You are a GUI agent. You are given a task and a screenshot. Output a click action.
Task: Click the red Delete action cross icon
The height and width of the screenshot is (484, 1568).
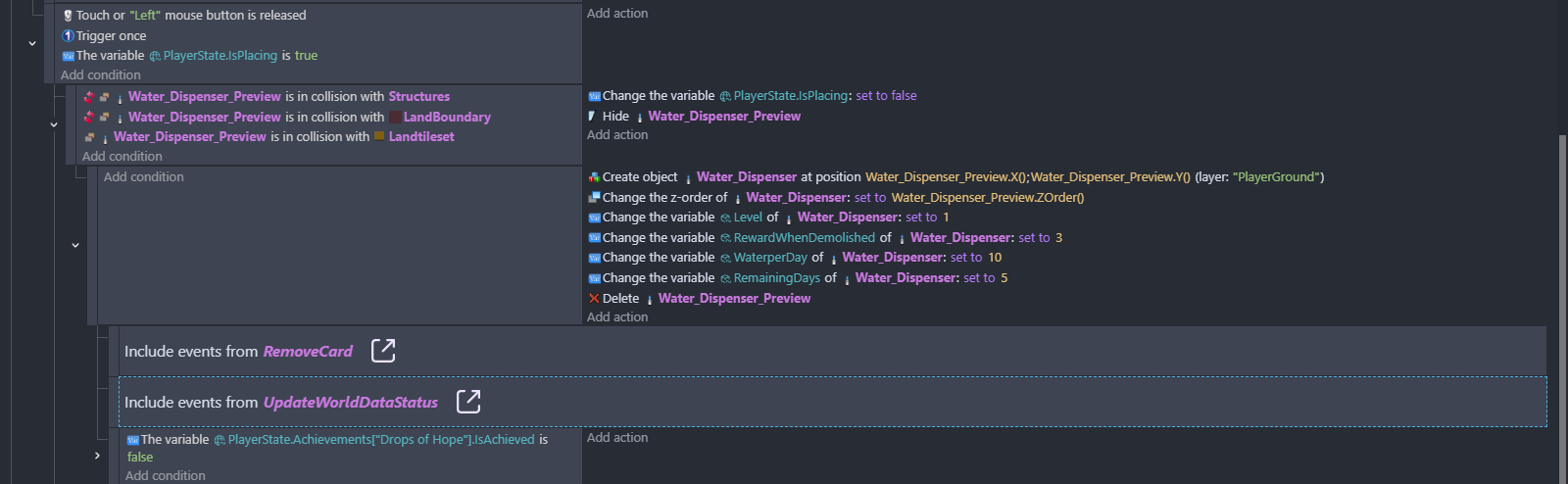point(594,299)
